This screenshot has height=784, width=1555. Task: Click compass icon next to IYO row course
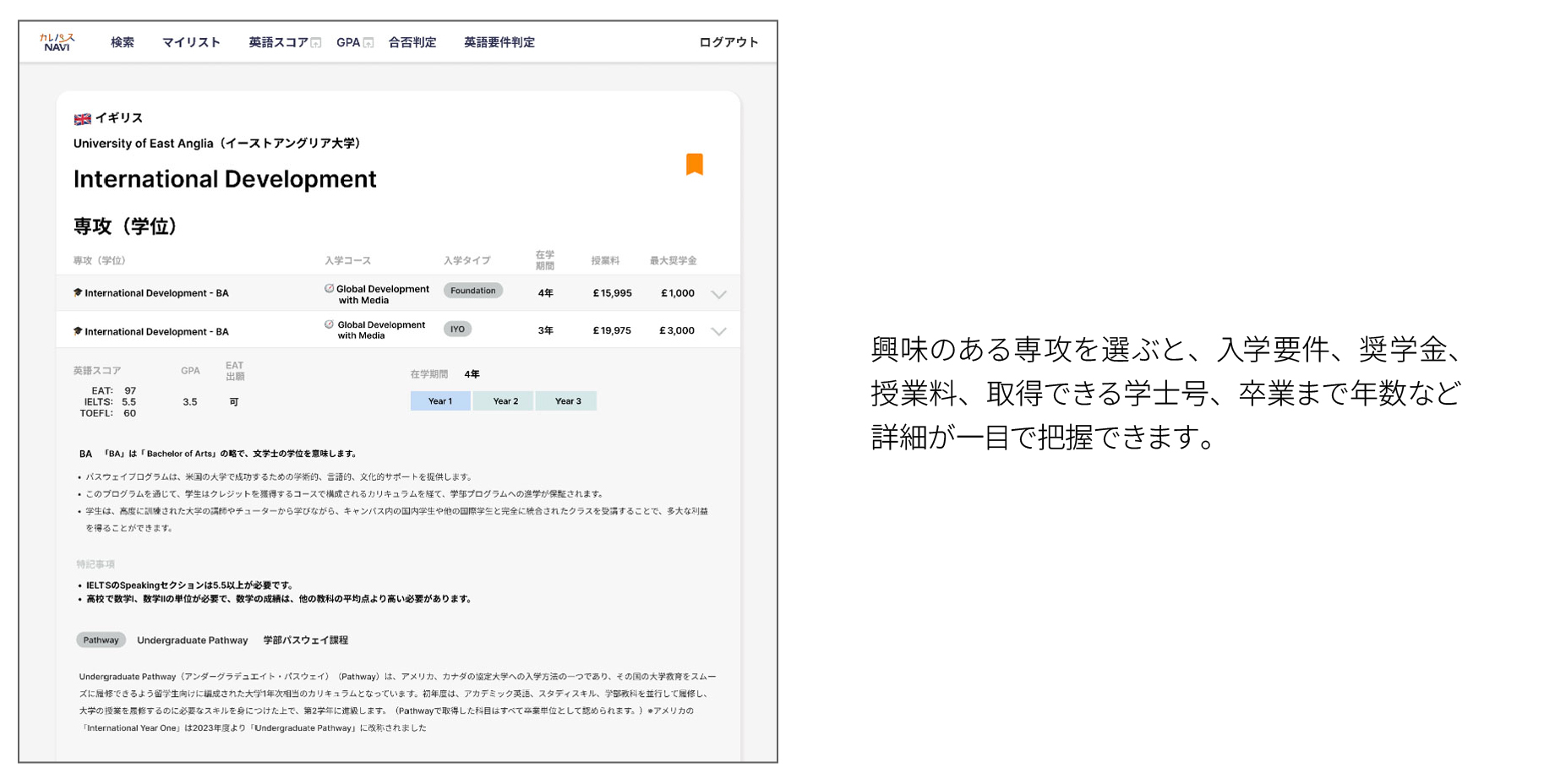pos(329,324)
